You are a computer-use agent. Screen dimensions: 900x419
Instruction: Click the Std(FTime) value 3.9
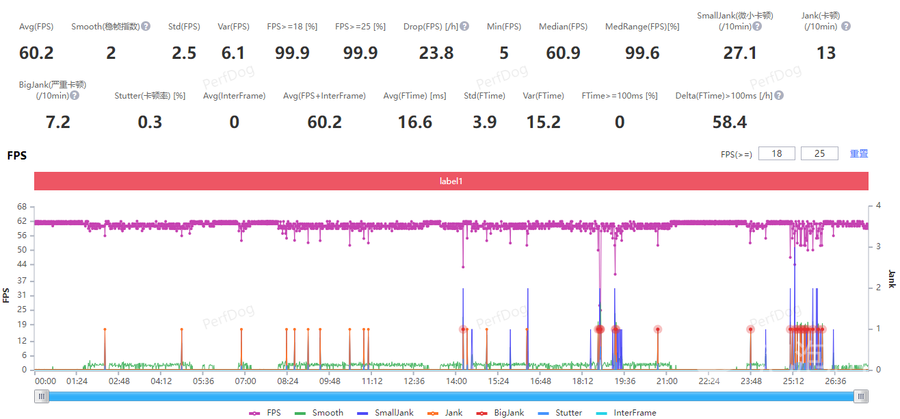(484, 122)
